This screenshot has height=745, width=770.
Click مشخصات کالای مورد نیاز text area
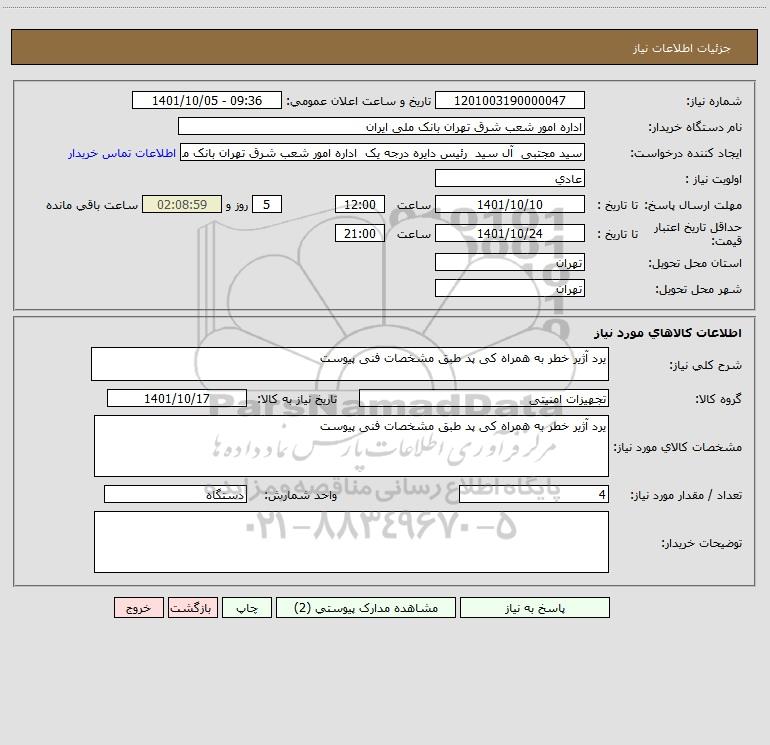pyautogui.click(x=351, y=446)
